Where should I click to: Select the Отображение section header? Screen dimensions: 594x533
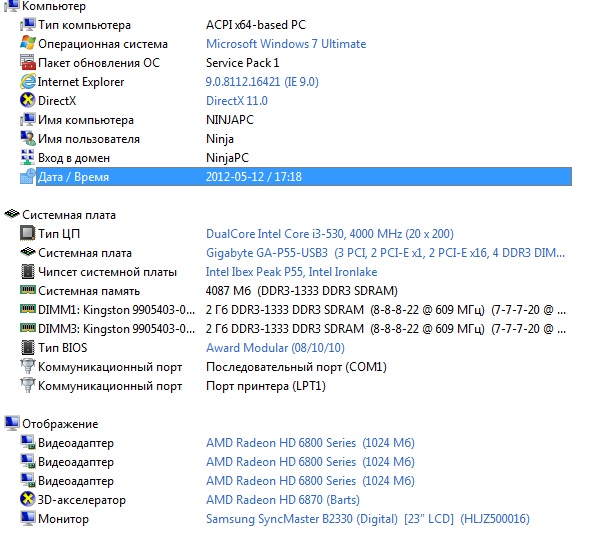click(x=60, y=424)
